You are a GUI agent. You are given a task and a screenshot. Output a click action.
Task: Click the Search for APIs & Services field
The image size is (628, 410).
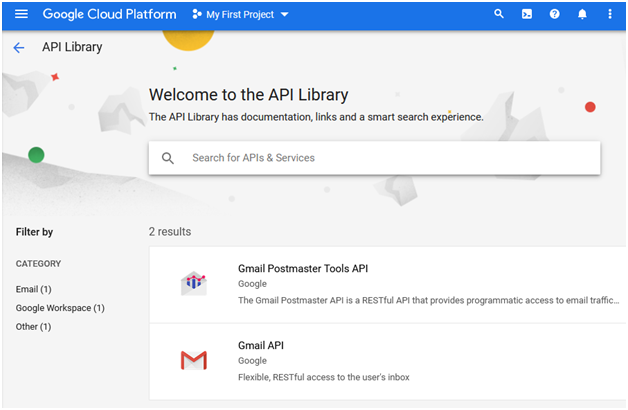click(x=374, y=158)
